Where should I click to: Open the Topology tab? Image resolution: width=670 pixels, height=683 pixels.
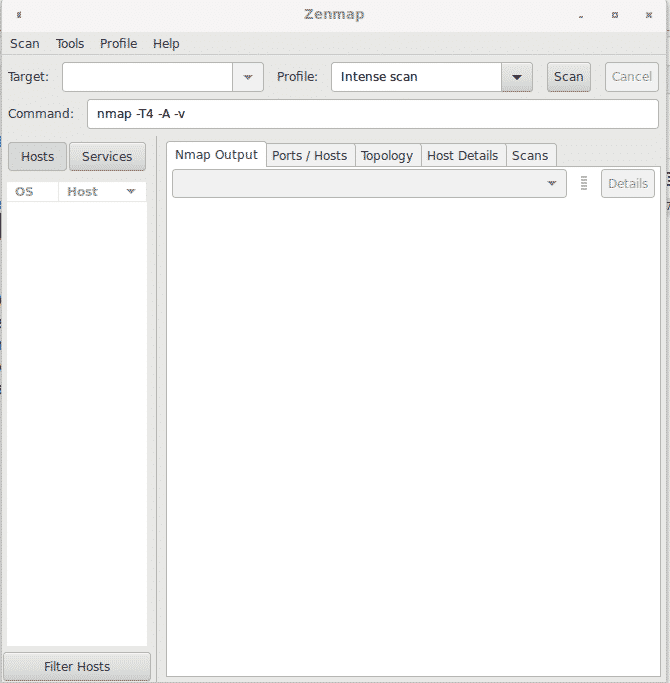(387, 156)
